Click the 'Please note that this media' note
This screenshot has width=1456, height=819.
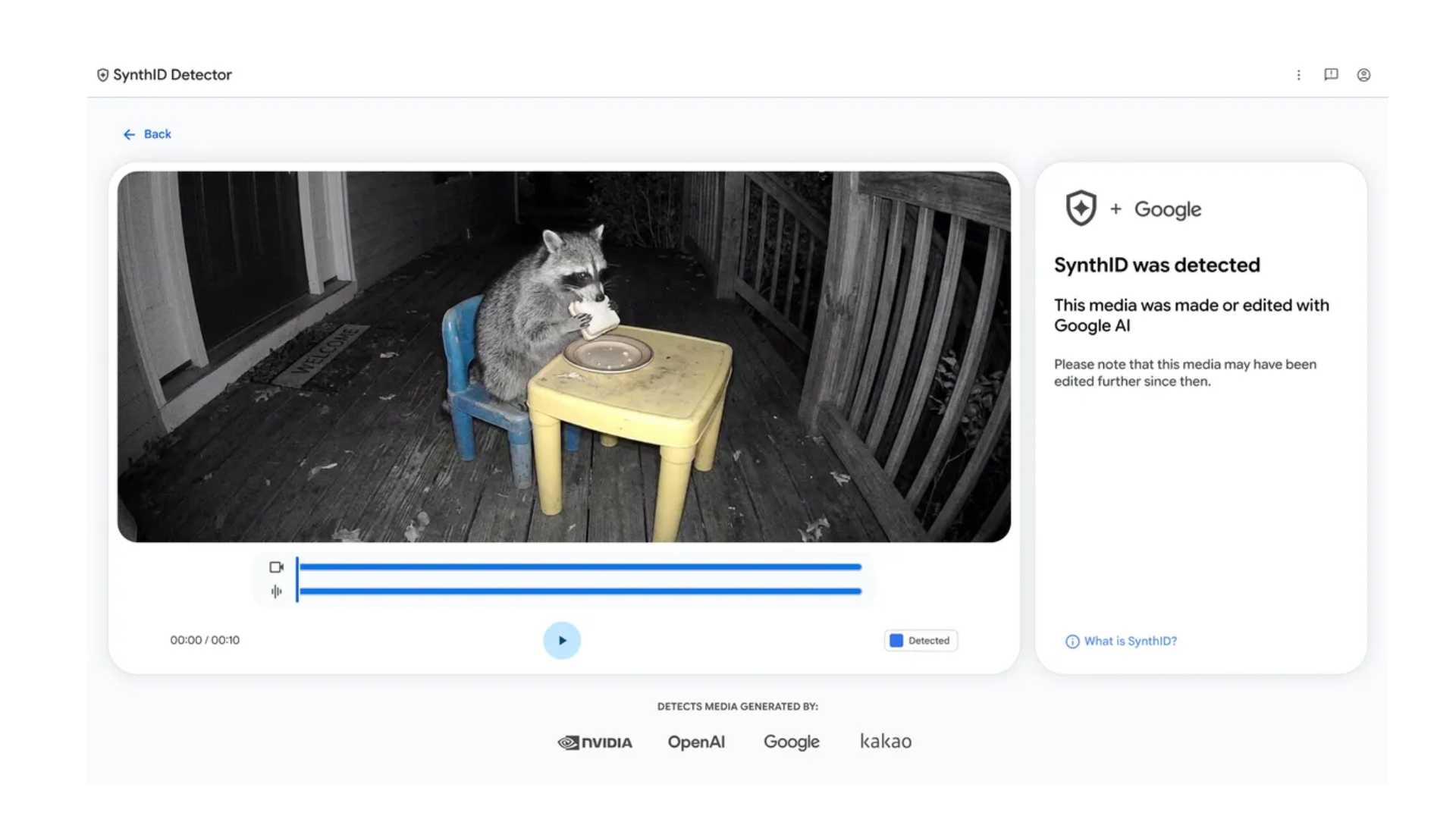[1185, 372]
